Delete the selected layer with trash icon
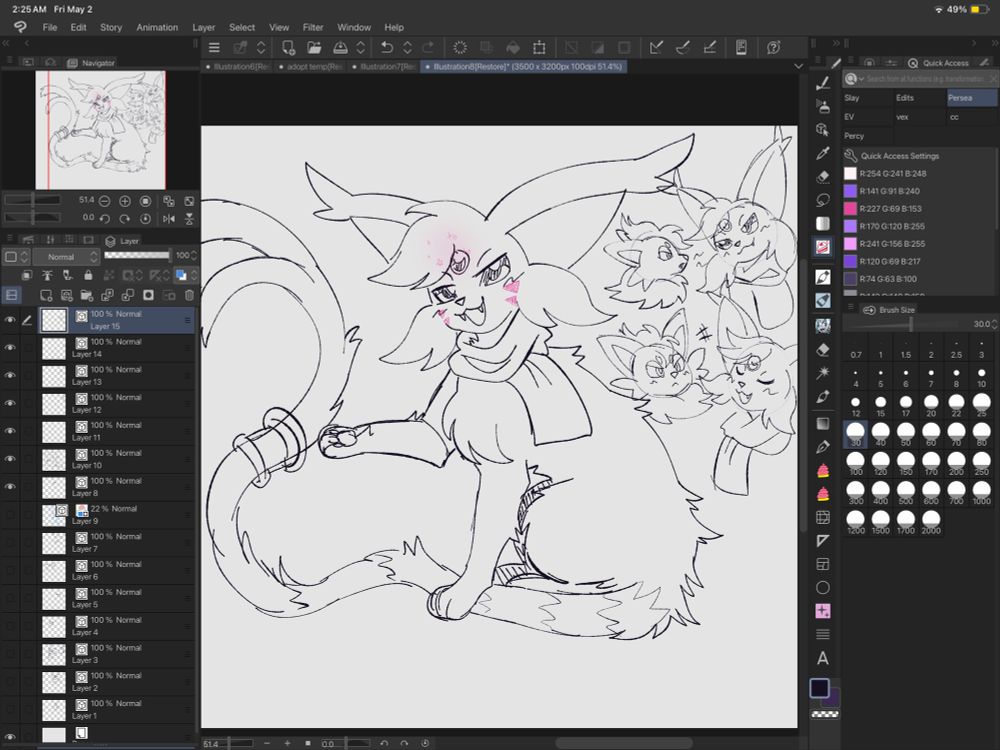Viewport: 1000px width, 750px height. point(189,295)
